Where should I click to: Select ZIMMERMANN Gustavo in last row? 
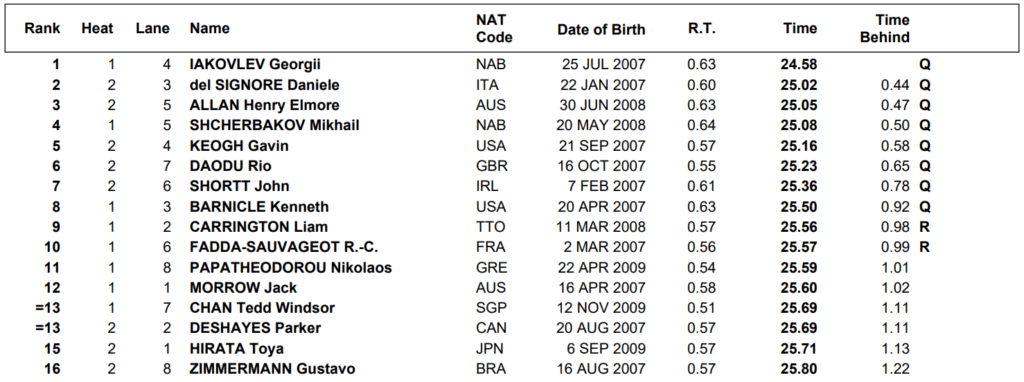(x=273, y=369)
